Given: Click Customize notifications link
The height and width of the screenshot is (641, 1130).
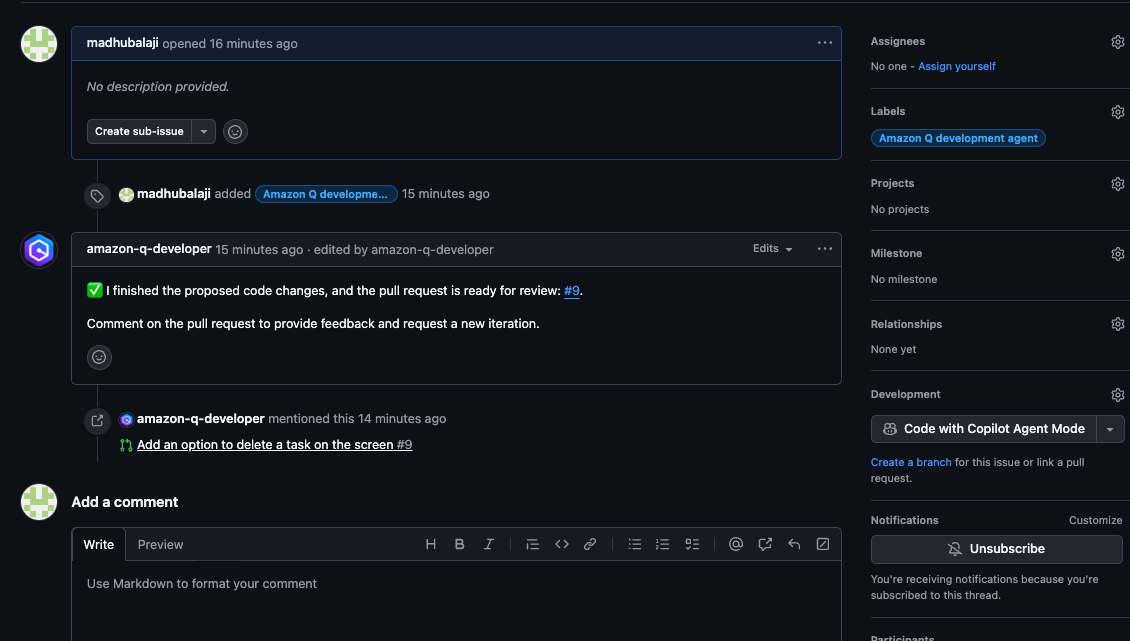Looking at the screenshot, I should coord(1095,521).
